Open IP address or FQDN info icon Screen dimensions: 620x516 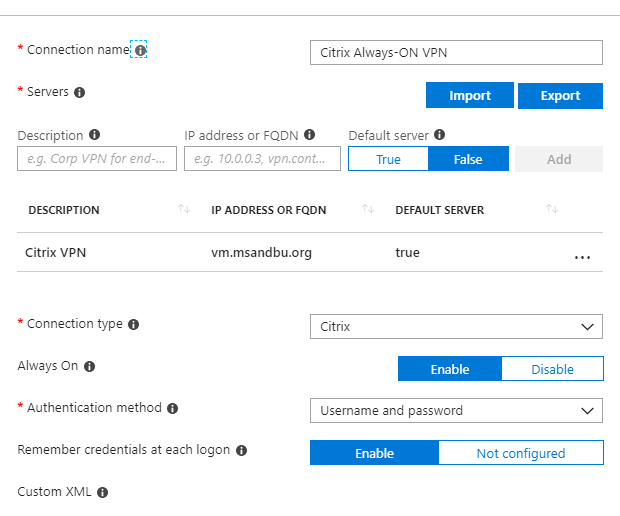(x=310, y=135)
